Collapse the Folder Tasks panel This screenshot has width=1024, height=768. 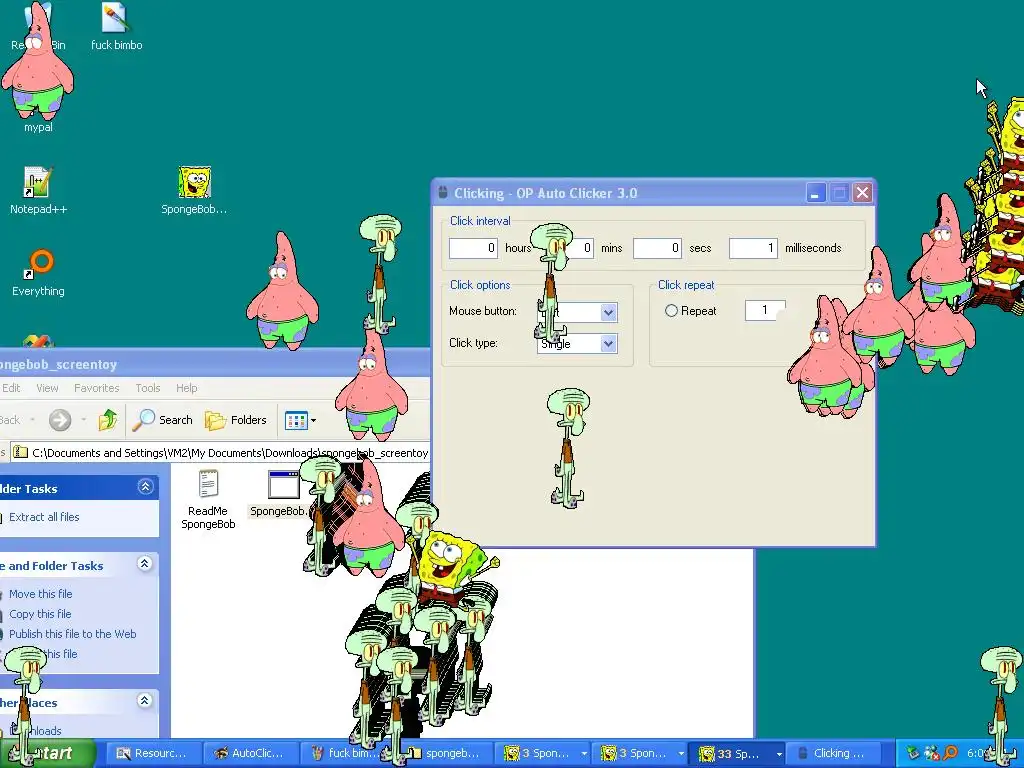click(x=145, y=487)
